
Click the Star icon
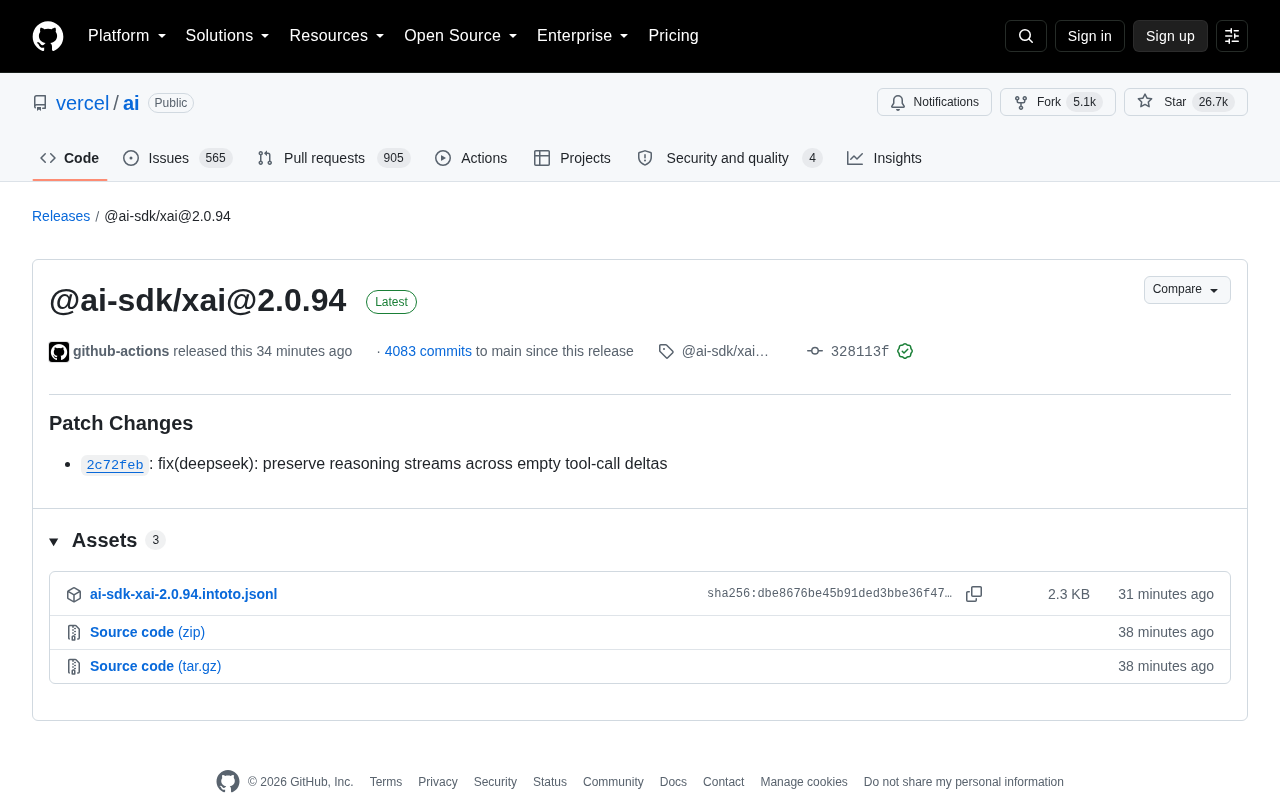(1145, 102)
